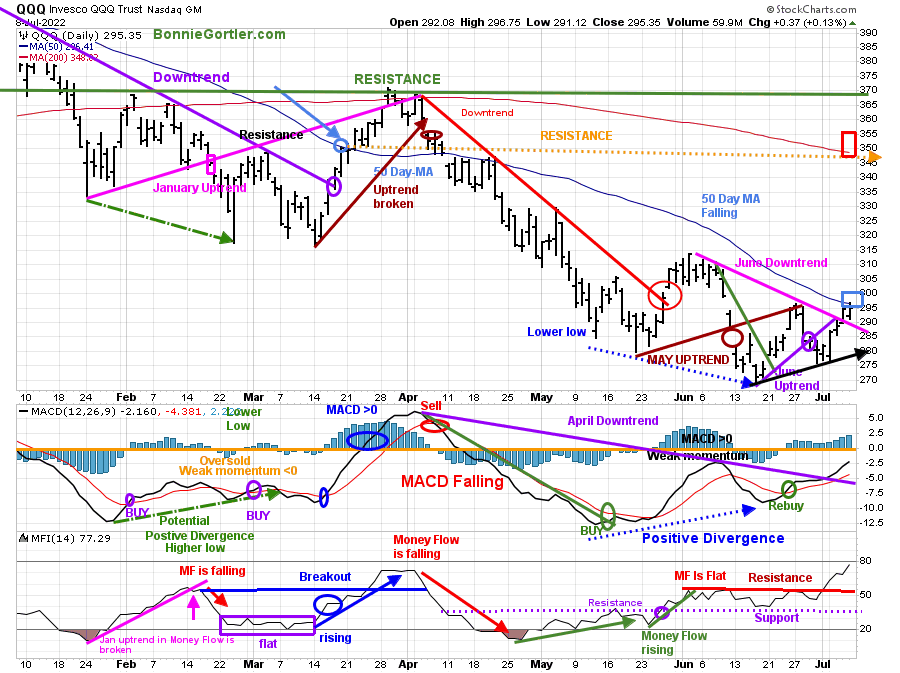
Task: Click the 'MACD Falling' label
Action: pyautogui.click(x=452, y=481)
